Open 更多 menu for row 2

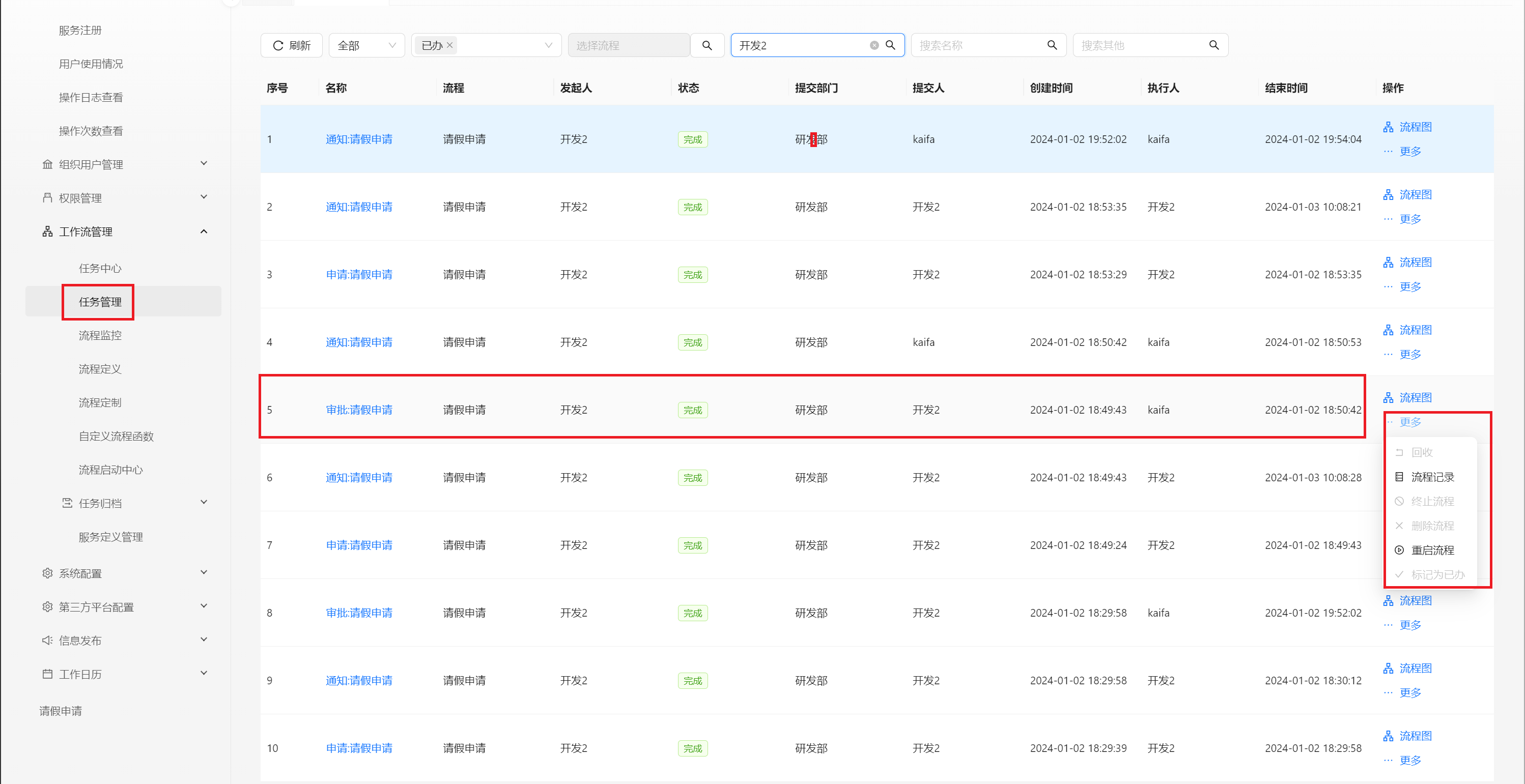(x=1402, y=219)
